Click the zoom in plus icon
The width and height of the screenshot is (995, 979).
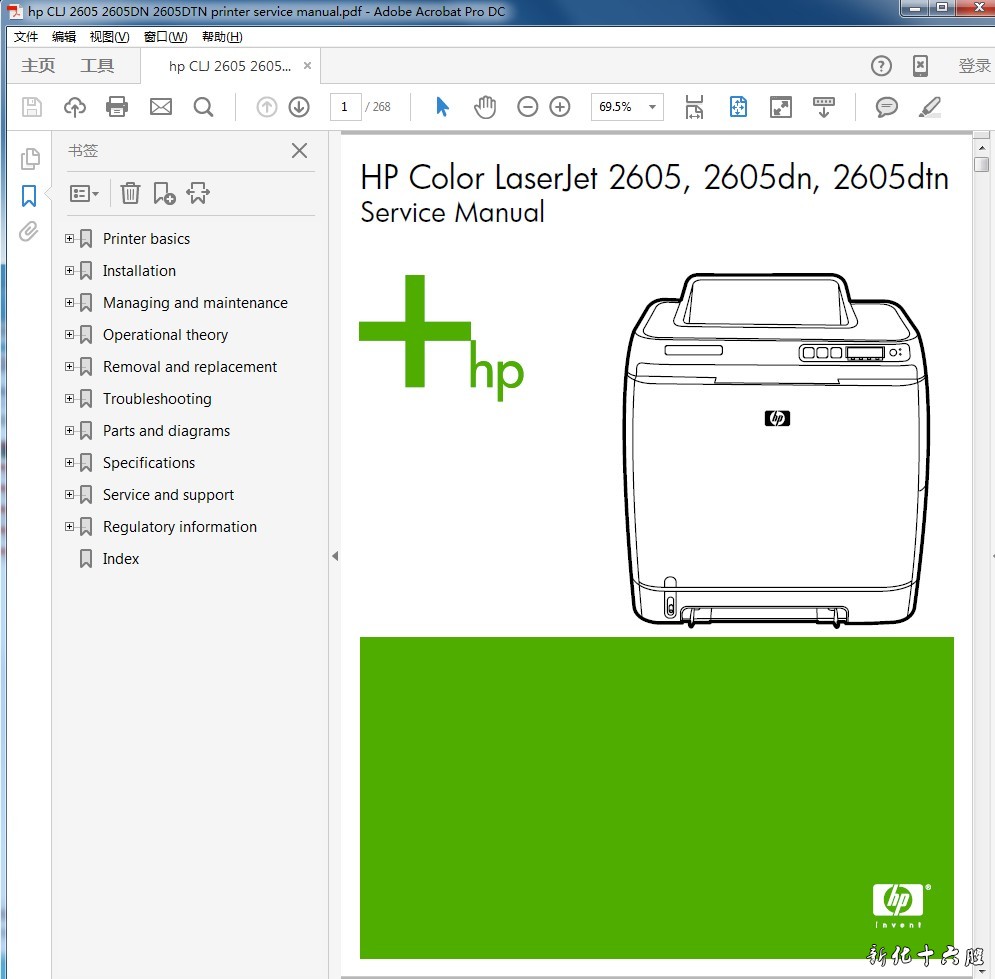560,107
